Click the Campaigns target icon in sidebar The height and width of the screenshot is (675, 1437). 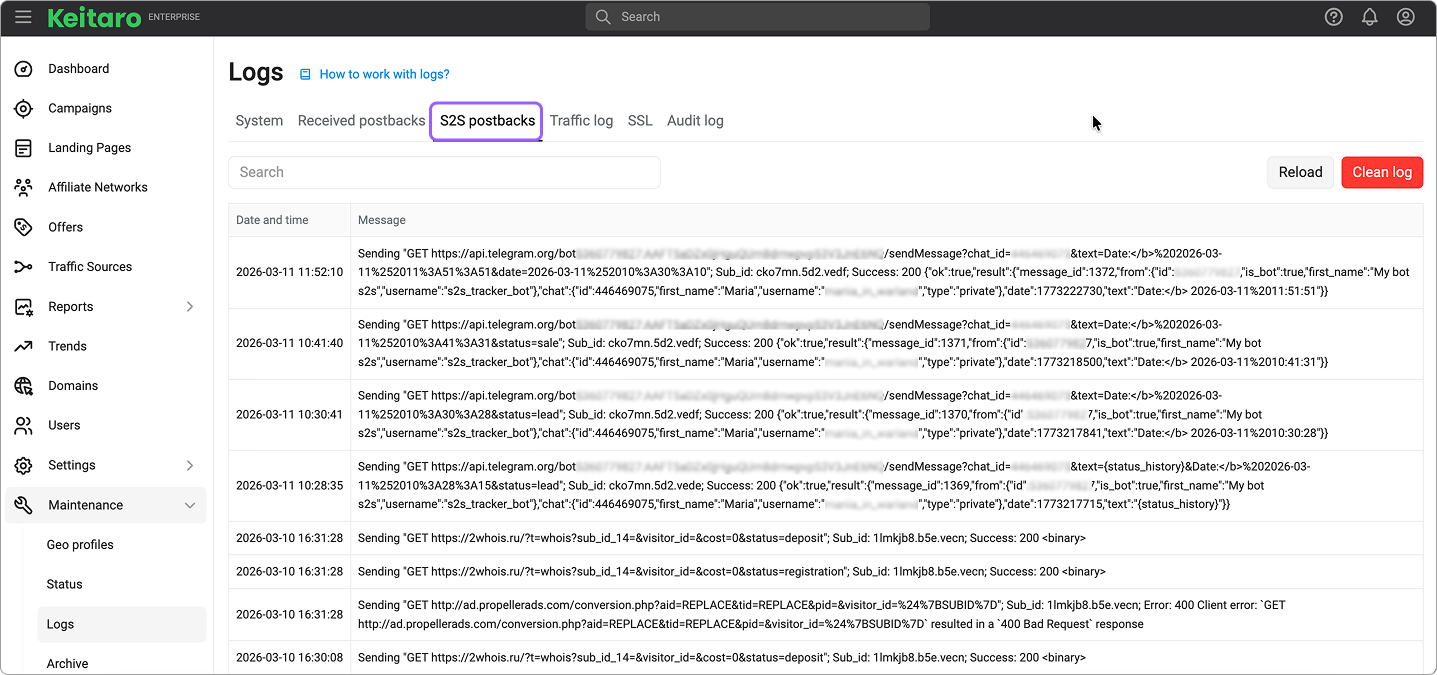(x=24, y=108)
